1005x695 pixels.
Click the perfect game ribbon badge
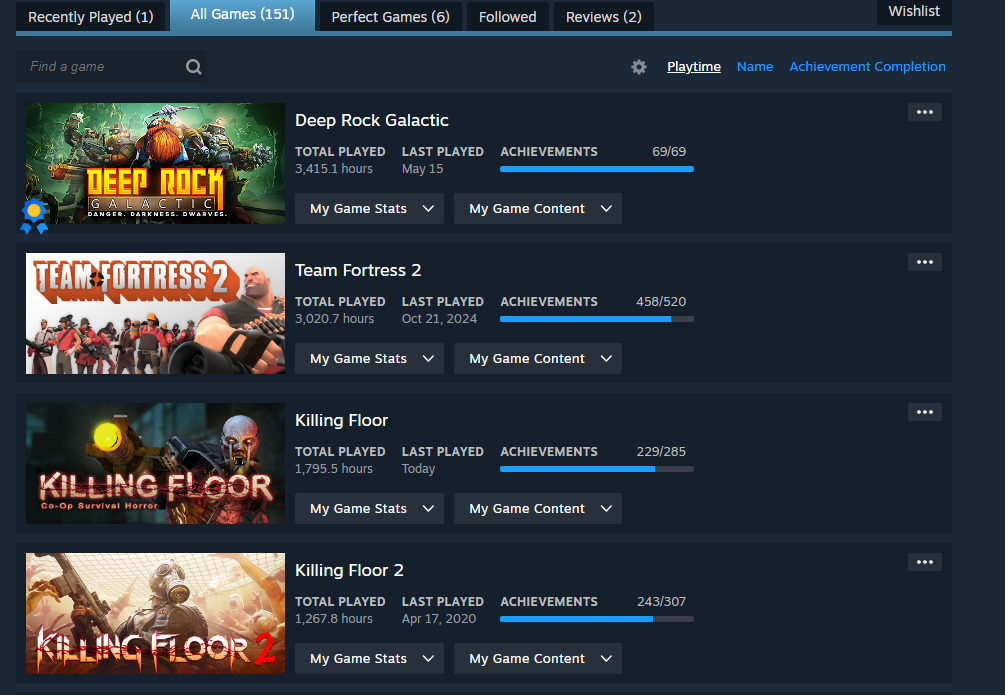point(34,216)
